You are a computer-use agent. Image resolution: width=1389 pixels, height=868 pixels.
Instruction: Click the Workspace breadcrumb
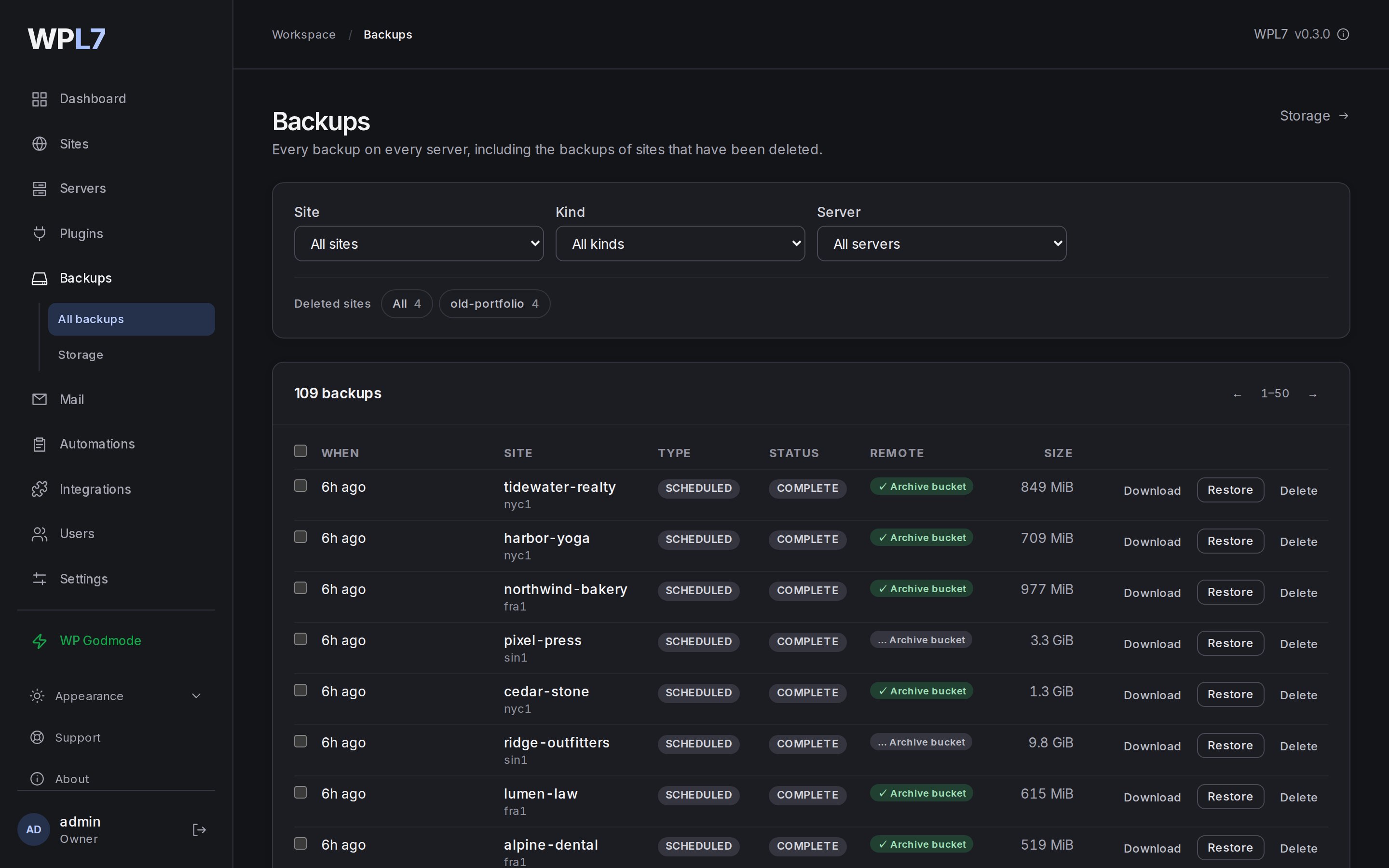pyautogui.click(x=304, y=34)
